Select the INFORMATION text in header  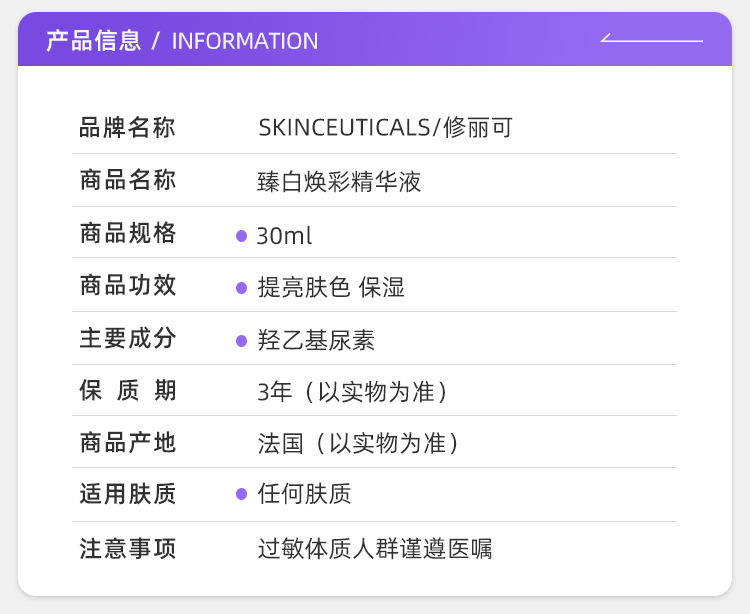245,41
